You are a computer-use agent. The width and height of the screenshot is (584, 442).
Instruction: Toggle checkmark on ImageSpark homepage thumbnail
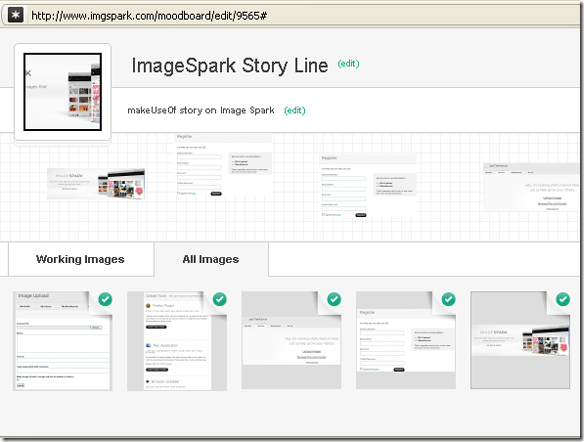[x=563, y=299]
